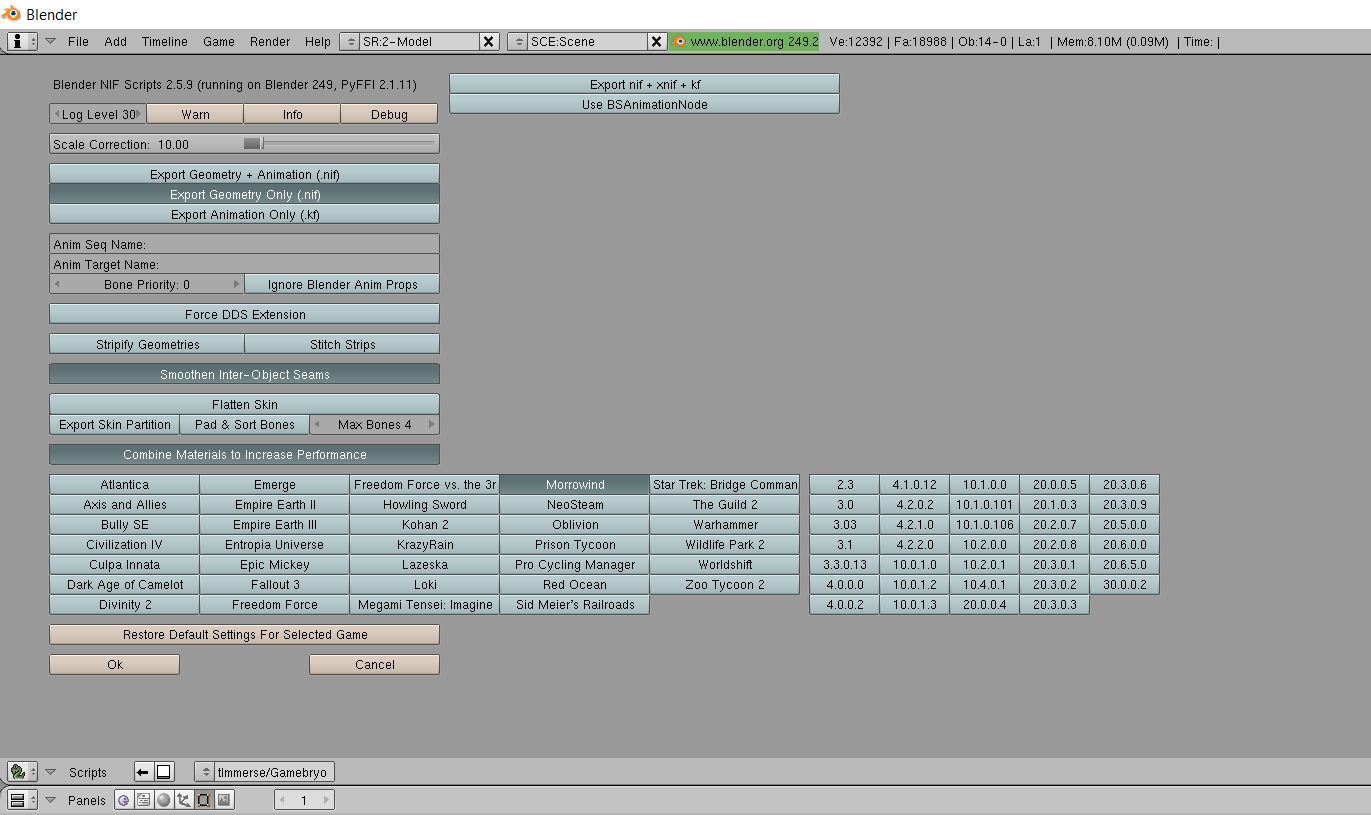Open the Render menu

click(270, 42)
